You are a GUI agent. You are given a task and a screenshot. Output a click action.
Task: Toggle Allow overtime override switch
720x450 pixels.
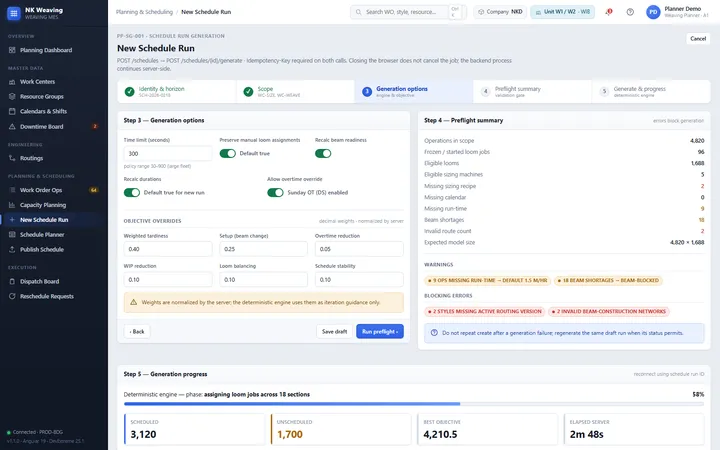click(275, 192)
